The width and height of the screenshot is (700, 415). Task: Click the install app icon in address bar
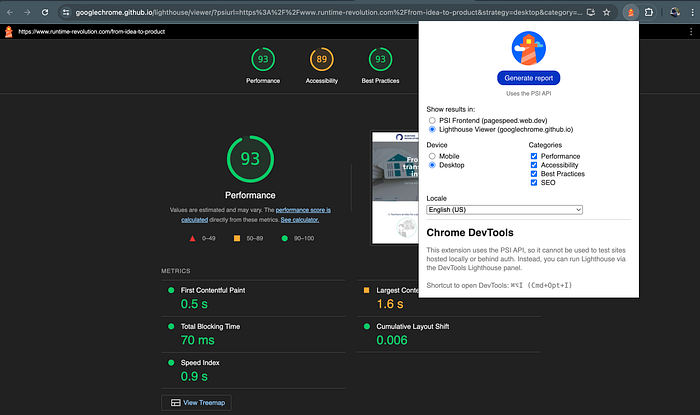click(x=591, y=12)
